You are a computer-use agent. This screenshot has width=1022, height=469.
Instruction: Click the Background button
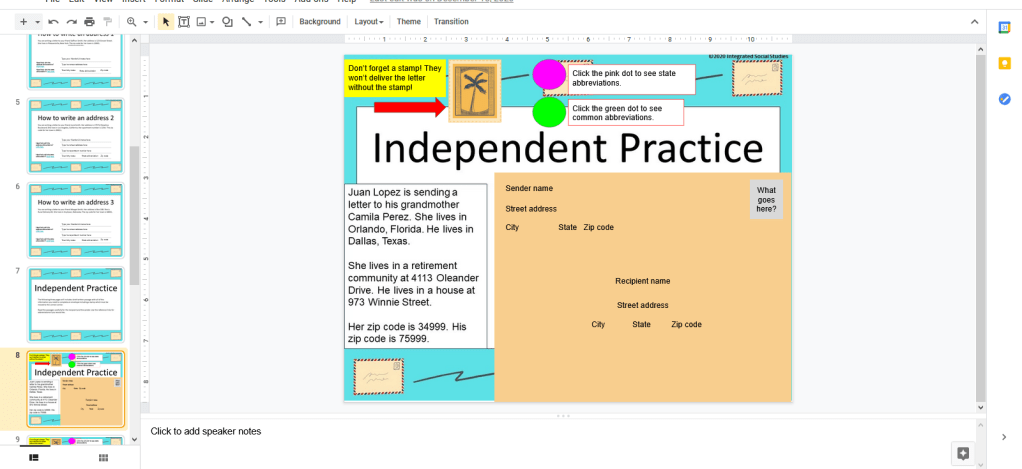point(319,21)
